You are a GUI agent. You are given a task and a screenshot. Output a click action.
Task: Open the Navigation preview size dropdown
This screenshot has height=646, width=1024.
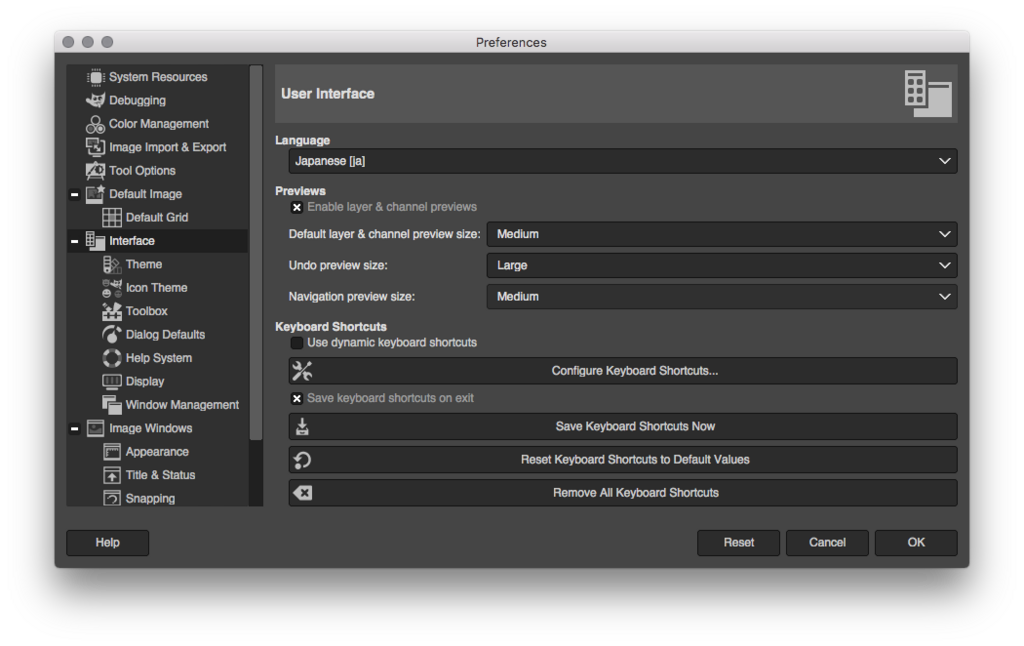point(722,297)
